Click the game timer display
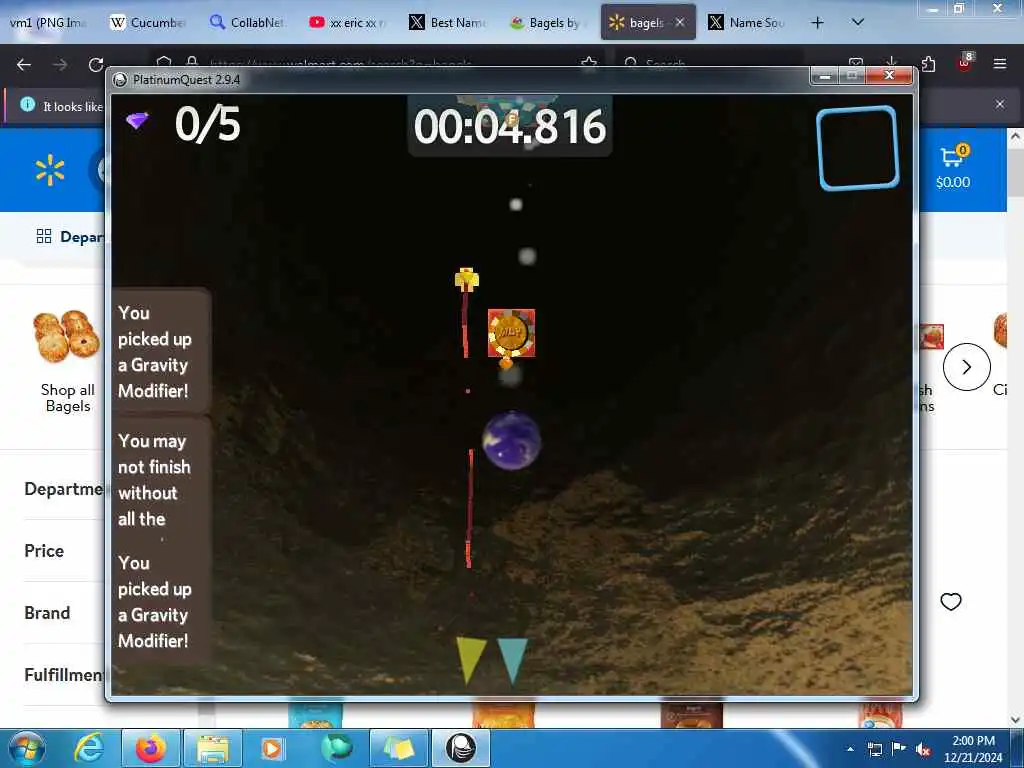Image resolution: width=1024 pixels, height=768 pixels. (x=510, y=127)
